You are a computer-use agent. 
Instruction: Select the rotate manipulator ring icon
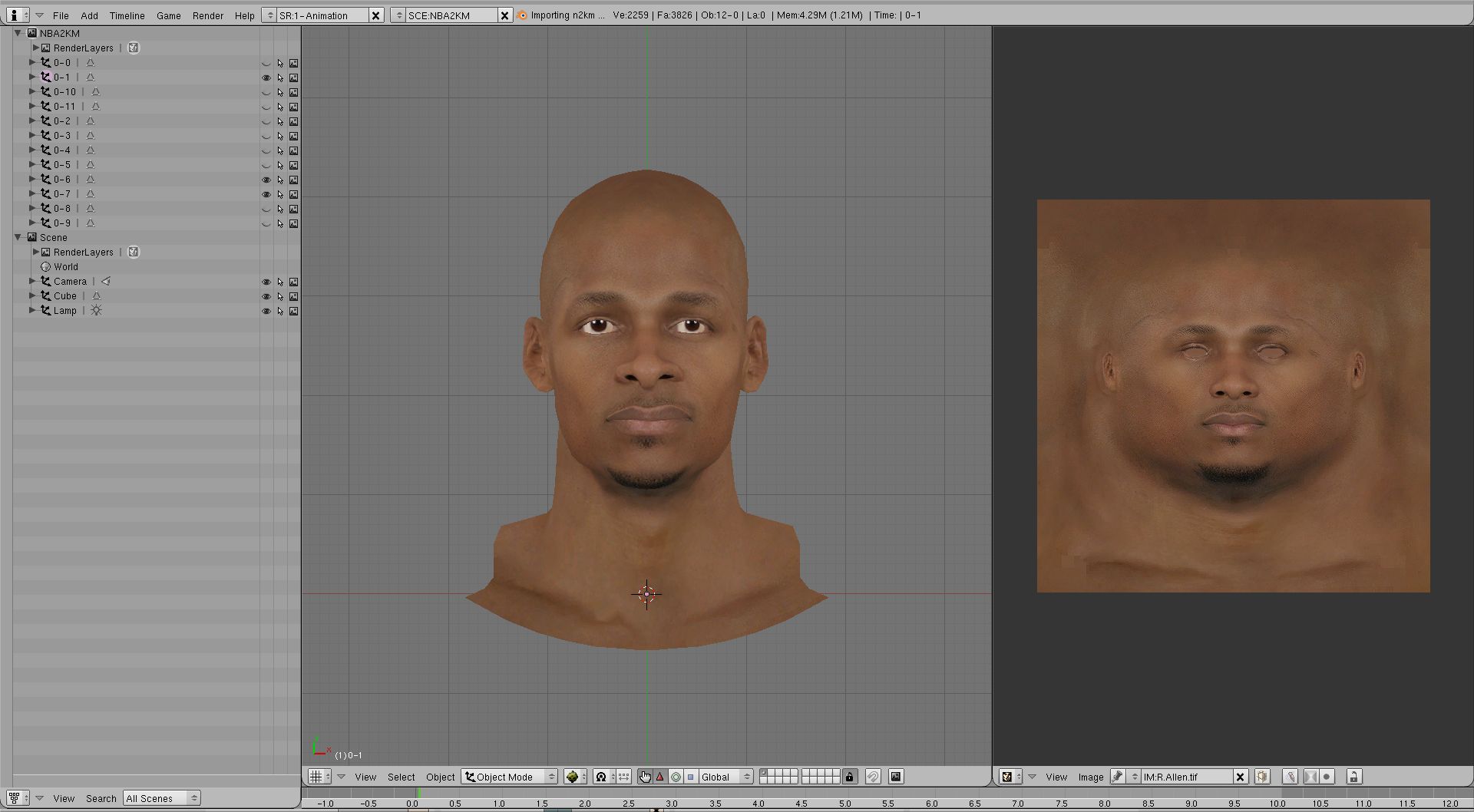[676, 777]
